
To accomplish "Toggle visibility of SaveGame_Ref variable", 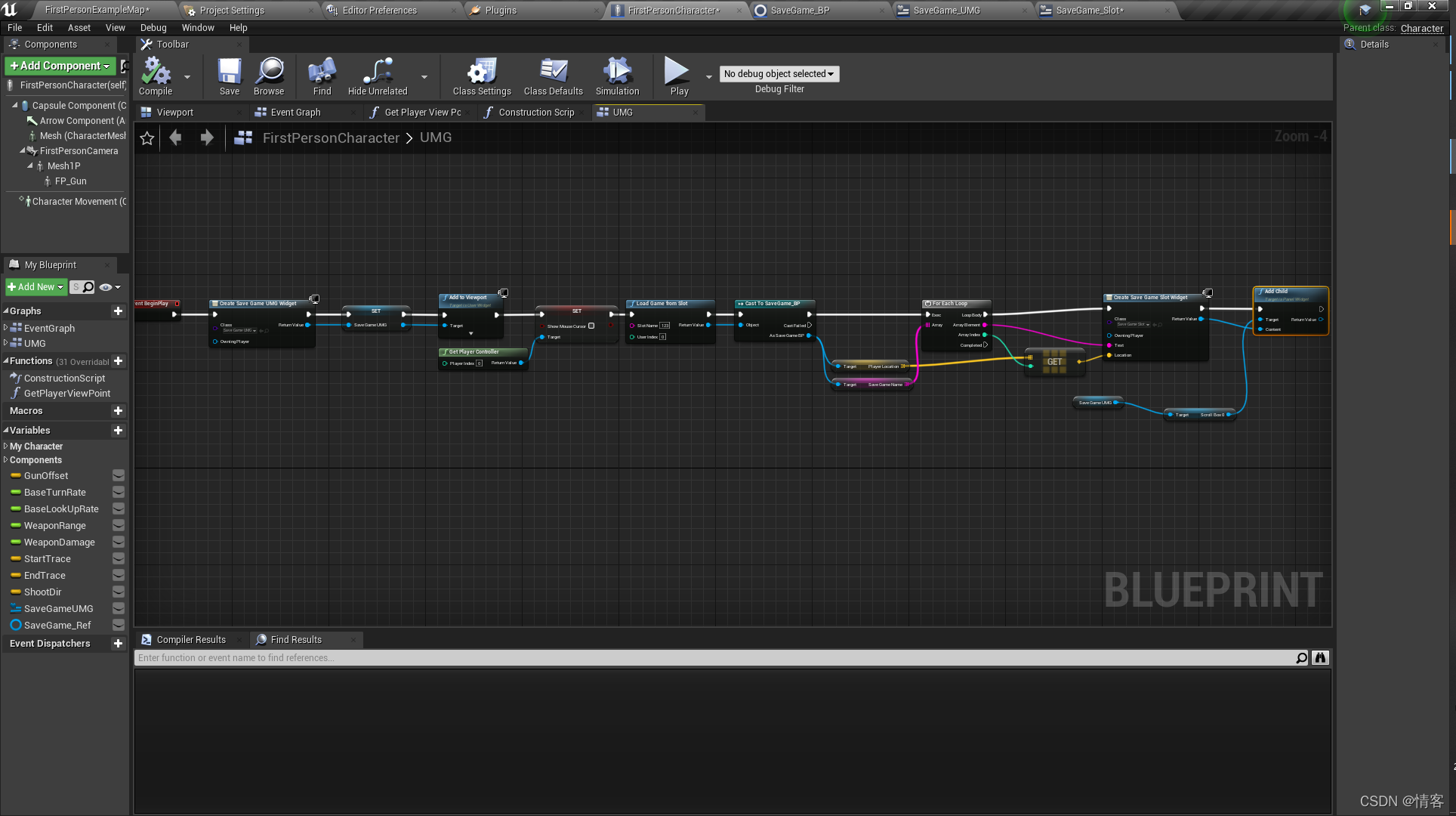I will (x=119, y=625).
